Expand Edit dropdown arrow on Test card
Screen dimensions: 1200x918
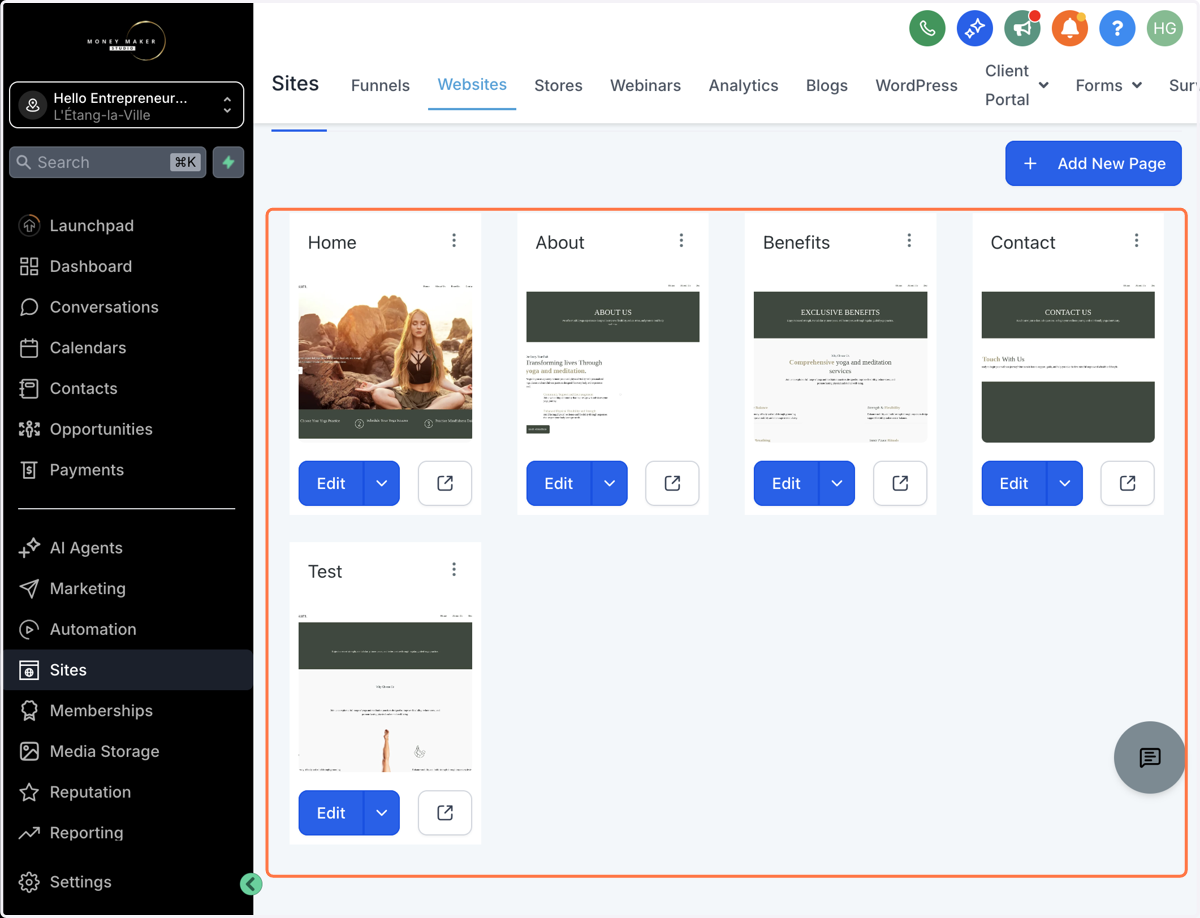tap(382, 813)
